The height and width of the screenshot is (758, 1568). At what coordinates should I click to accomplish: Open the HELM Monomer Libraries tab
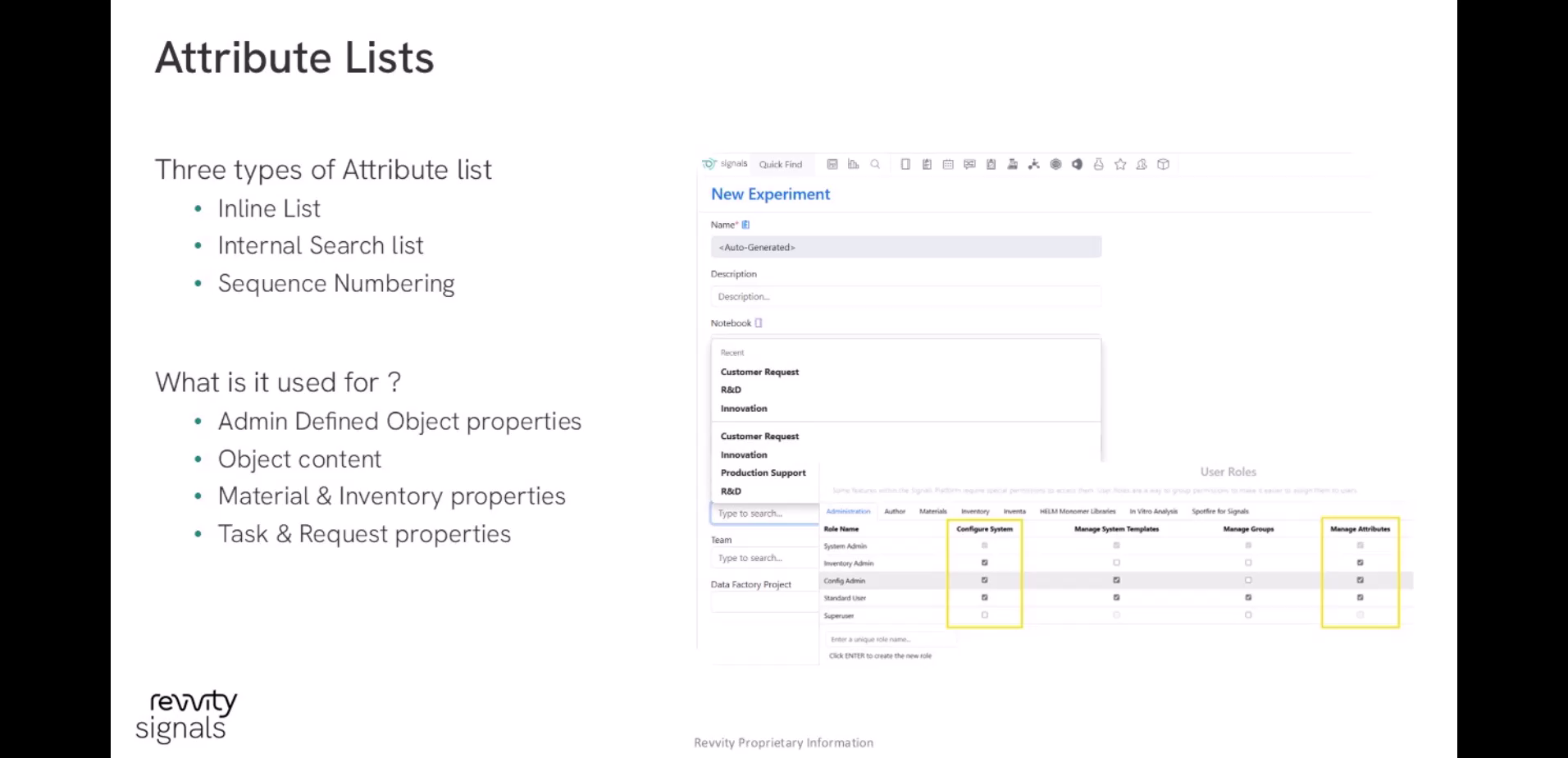(1077, 511)
